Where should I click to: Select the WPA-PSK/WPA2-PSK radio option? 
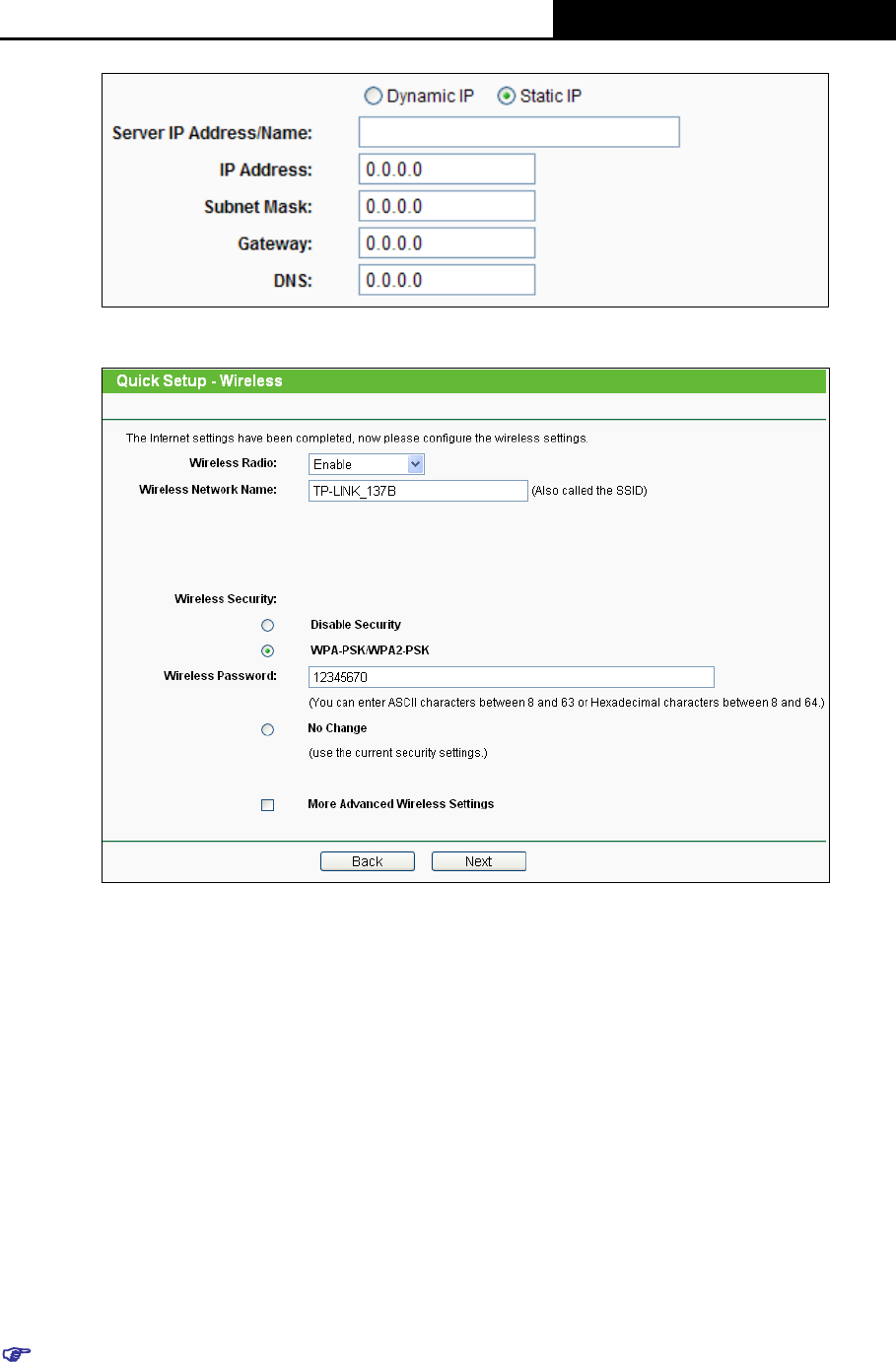point(267,650)
